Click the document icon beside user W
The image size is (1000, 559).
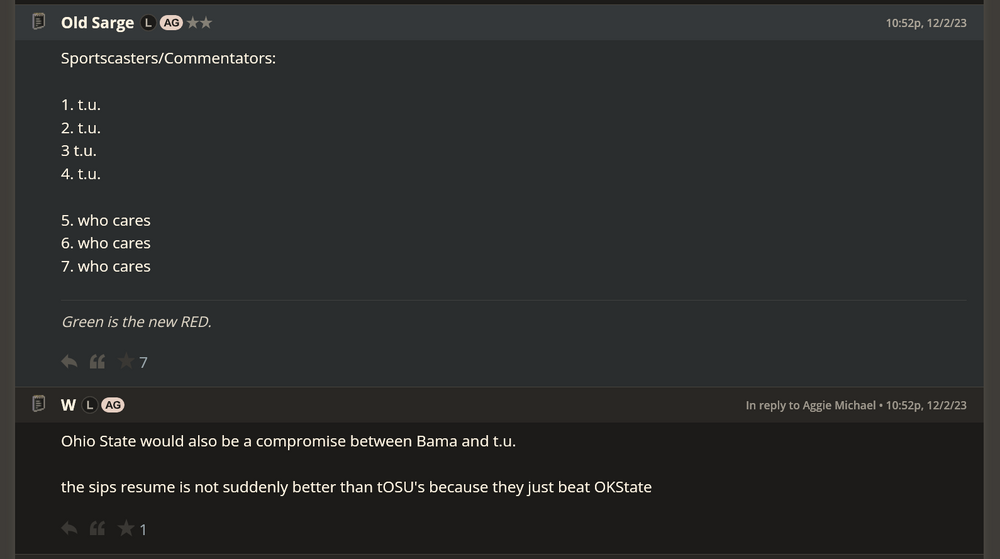pyautogui.click(x=39, y=404)
